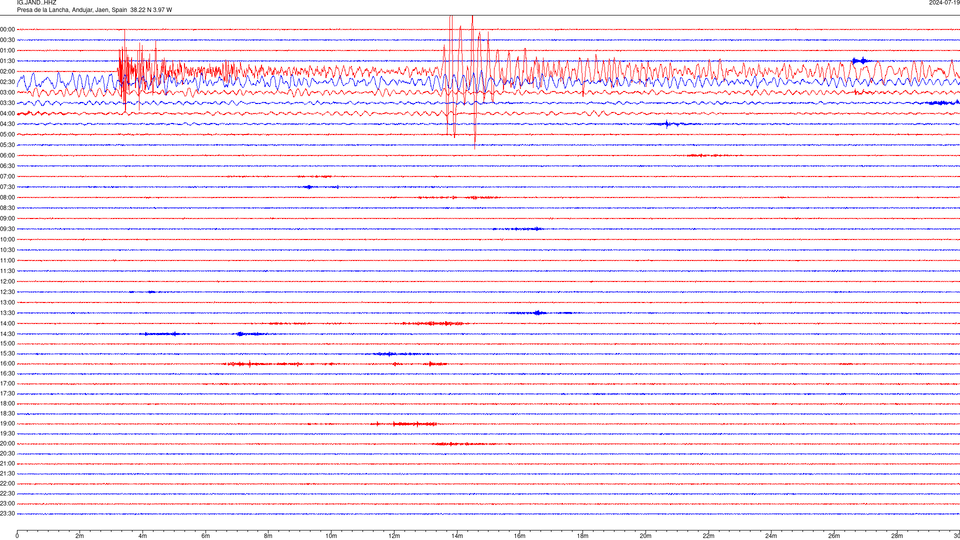
Task: Click the '20:00' time row label
Action: point(7,443)
